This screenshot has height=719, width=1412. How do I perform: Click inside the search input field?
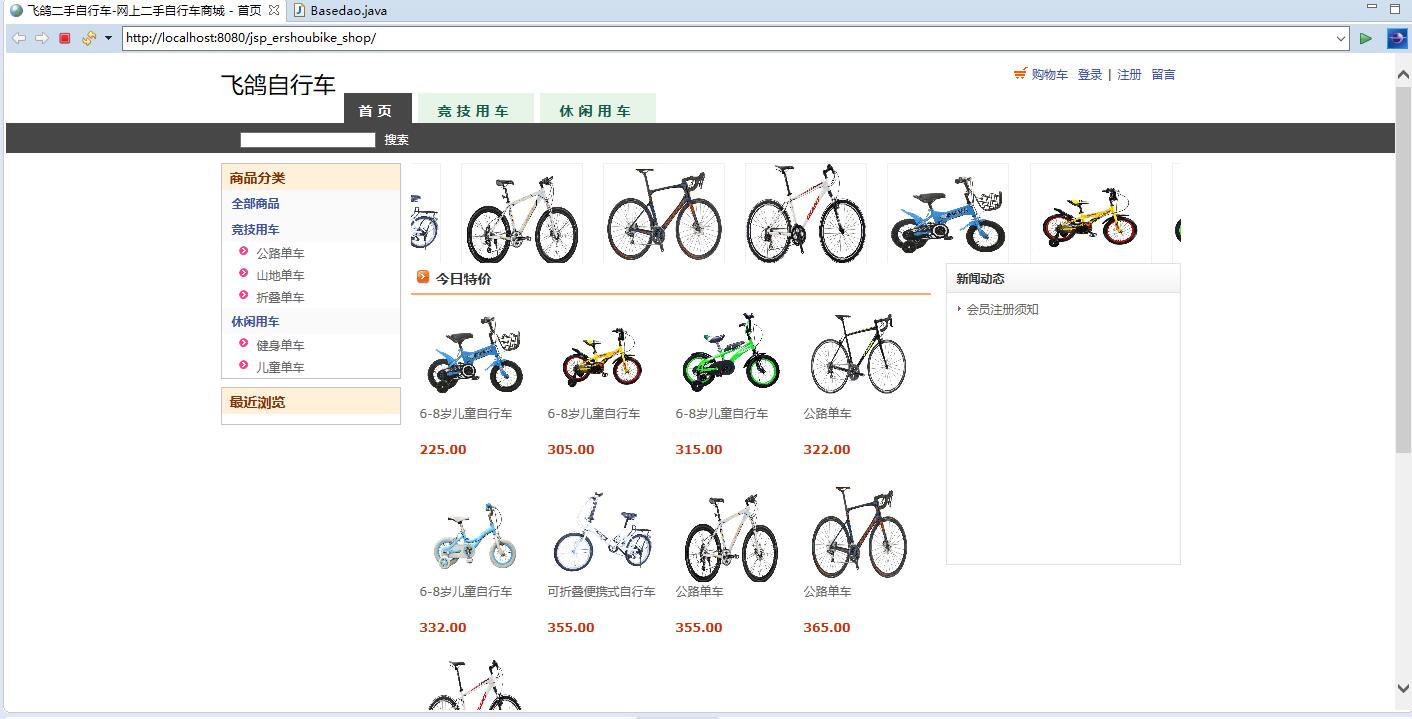pyautogui.click(x=307, y=139)
